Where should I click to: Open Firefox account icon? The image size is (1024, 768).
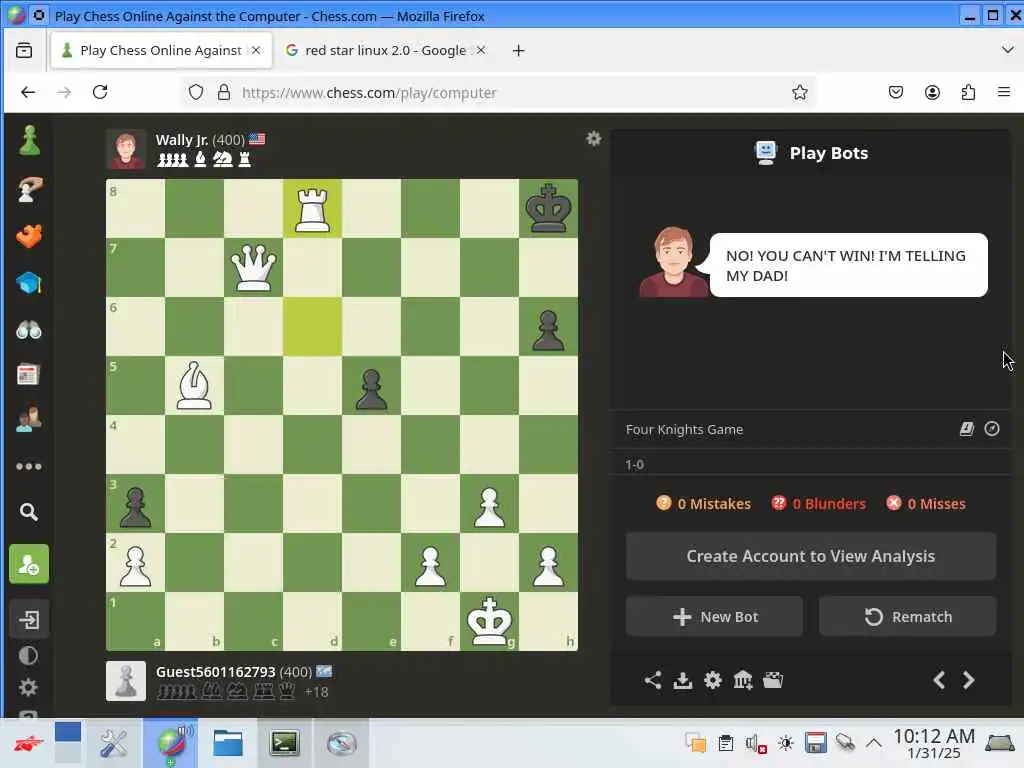coord(933,92)
